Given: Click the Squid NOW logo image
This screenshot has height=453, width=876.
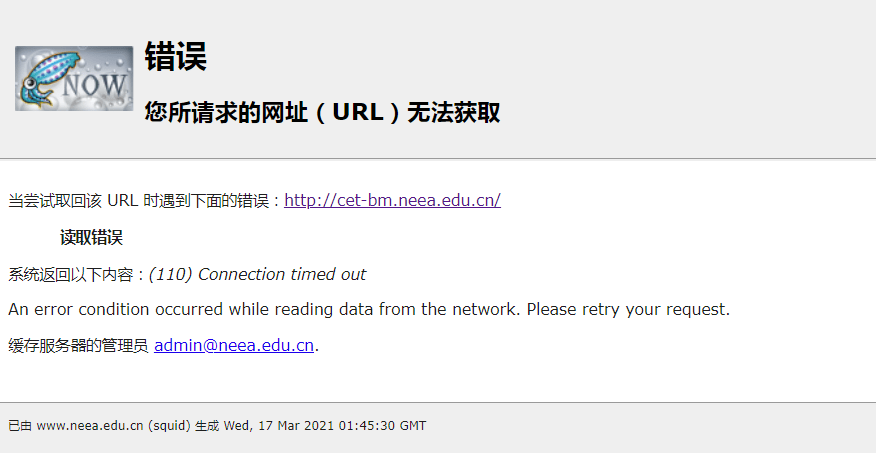Looking at the screenshot, I should (x=74, y=78).
